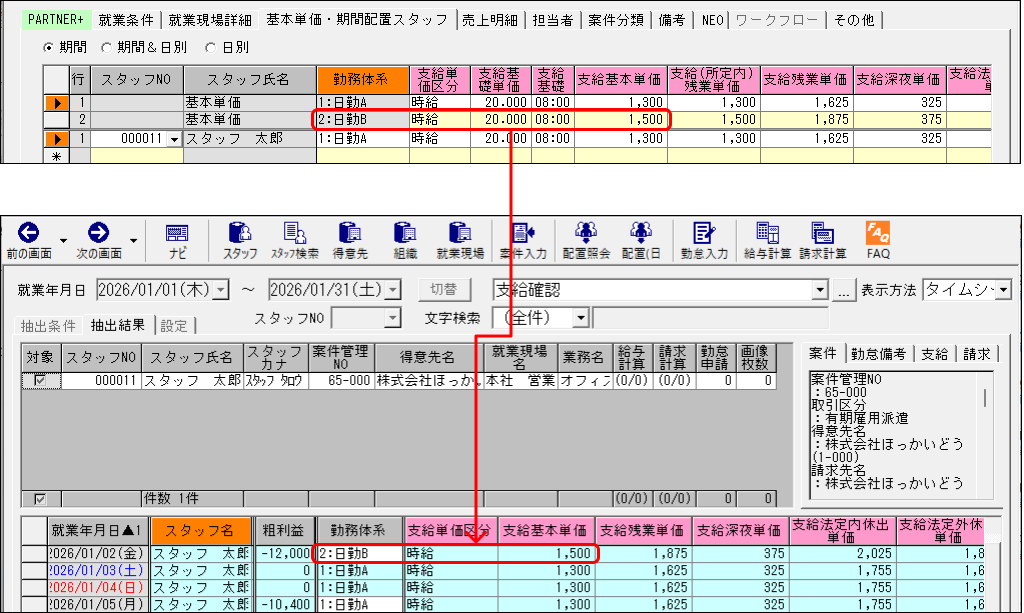Toggle 対象 checkbox for staff 000011
Screen dimensions: 1024x613
pyautogui.click(x=41, y=381)
